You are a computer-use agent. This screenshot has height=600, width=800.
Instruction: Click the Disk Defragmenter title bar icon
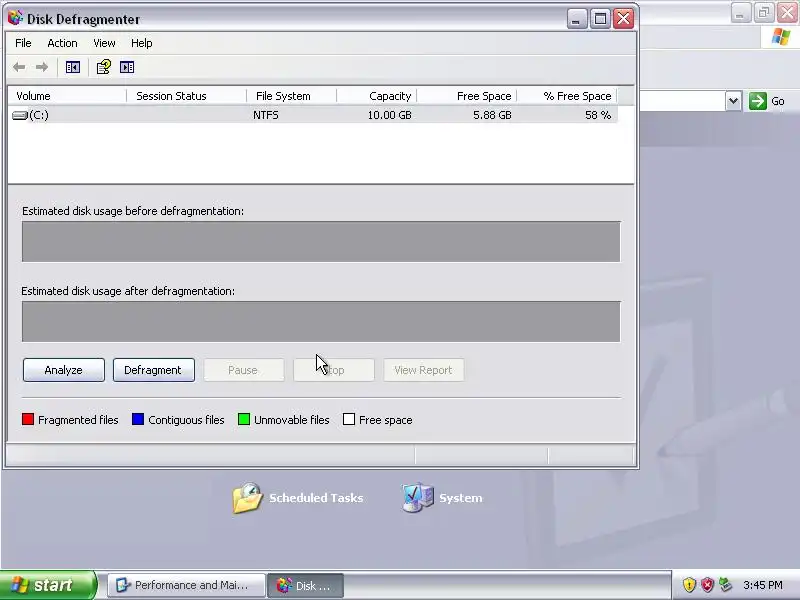click(x=15, y=18)
